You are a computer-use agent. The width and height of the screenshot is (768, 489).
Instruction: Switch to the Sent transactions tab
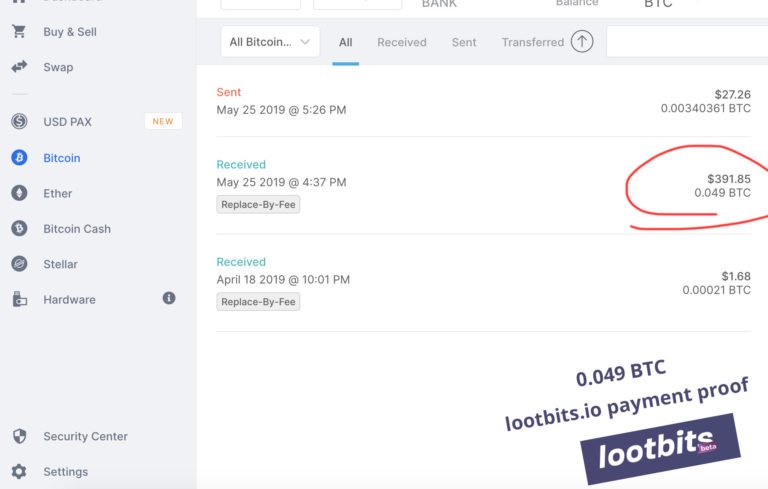point(464,42)
